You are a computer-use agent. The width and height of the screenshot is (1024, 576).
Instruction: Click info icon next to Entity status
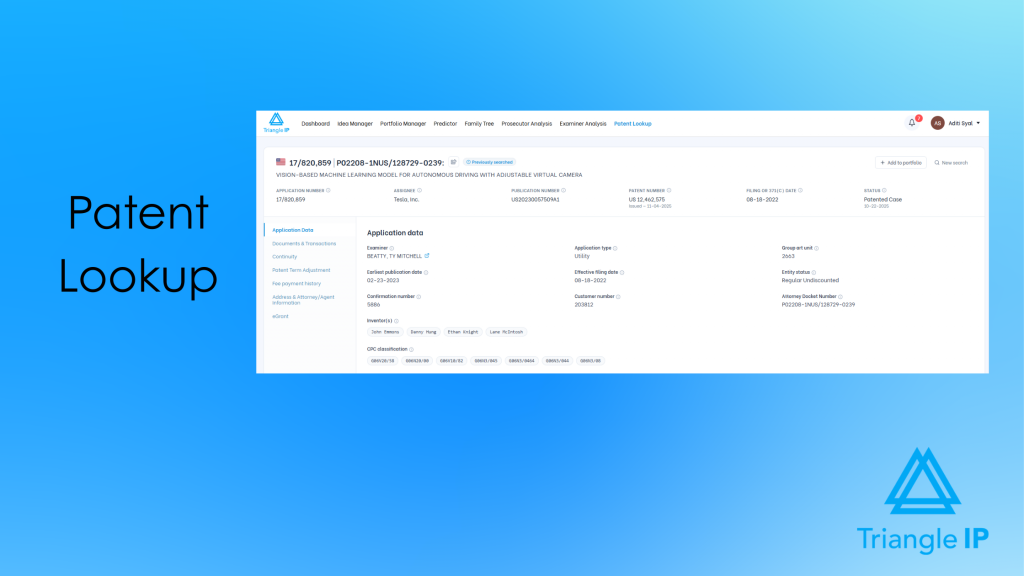[x=814, y=272]
